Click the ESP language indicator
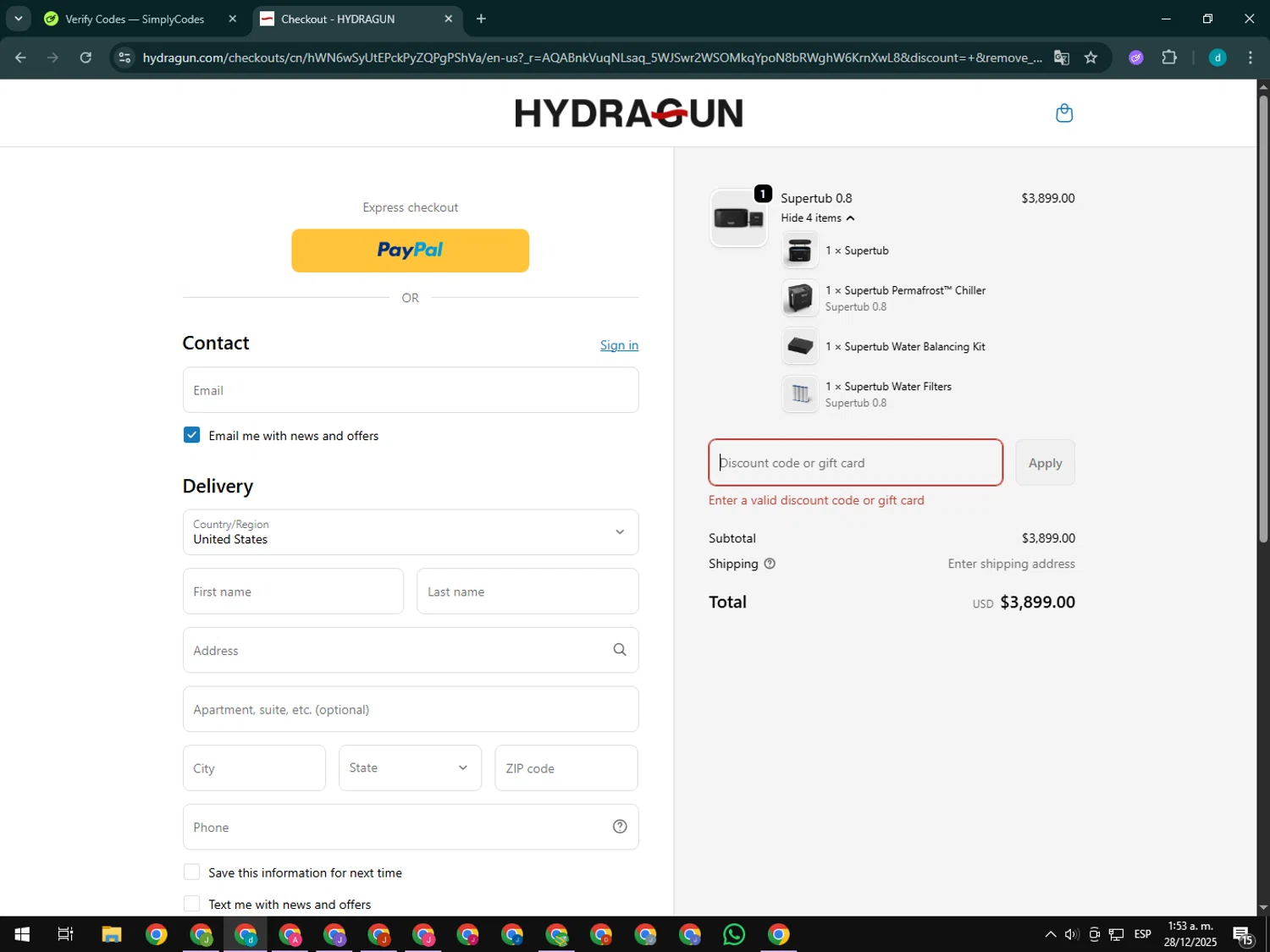1270x952 pixels. click(x=1143, y=934)
